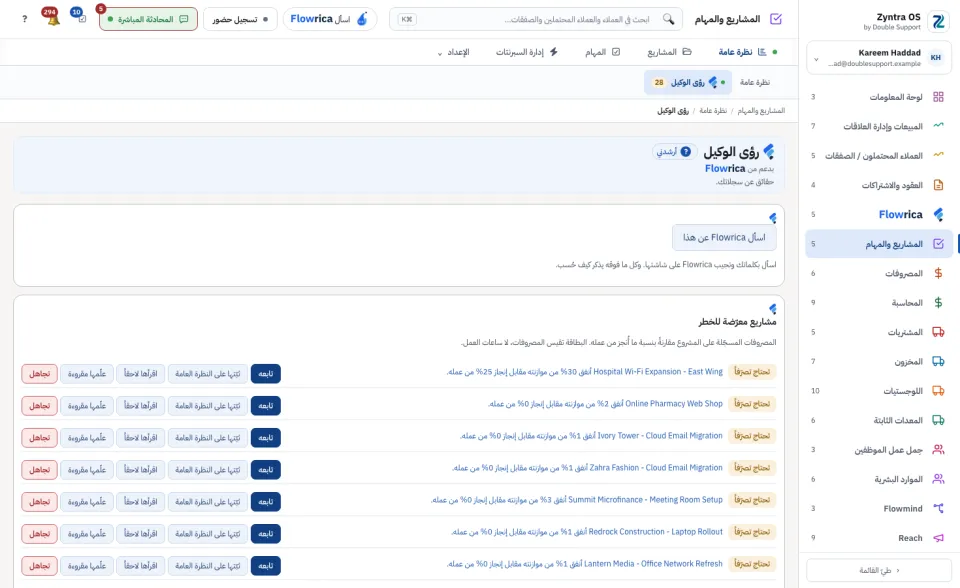Click المشاريع والمهام breadcrumb link
Screen dimensions: 960x588
tap(761, 111)
